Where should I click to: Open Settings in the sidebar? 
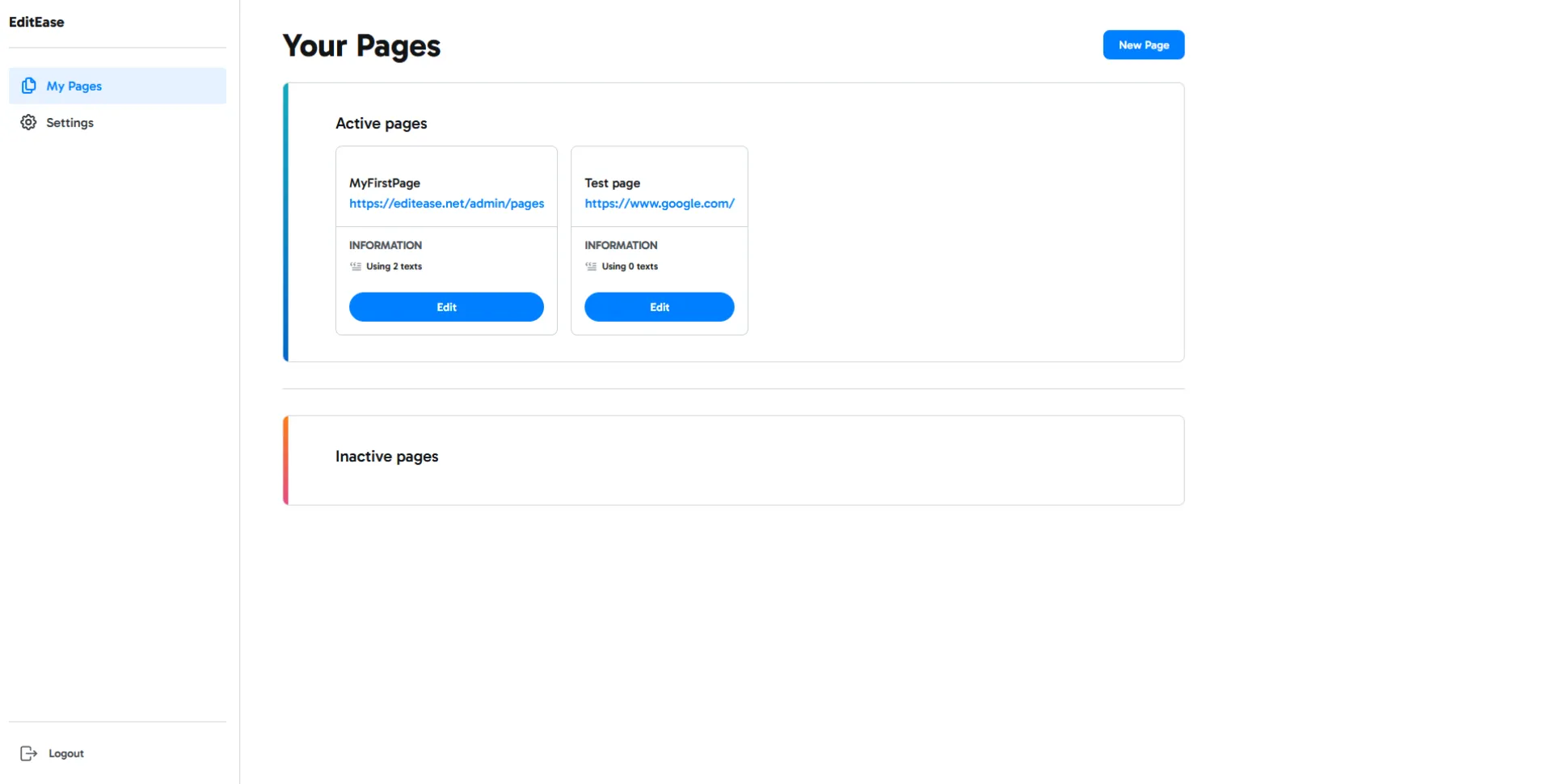(117, 122)
